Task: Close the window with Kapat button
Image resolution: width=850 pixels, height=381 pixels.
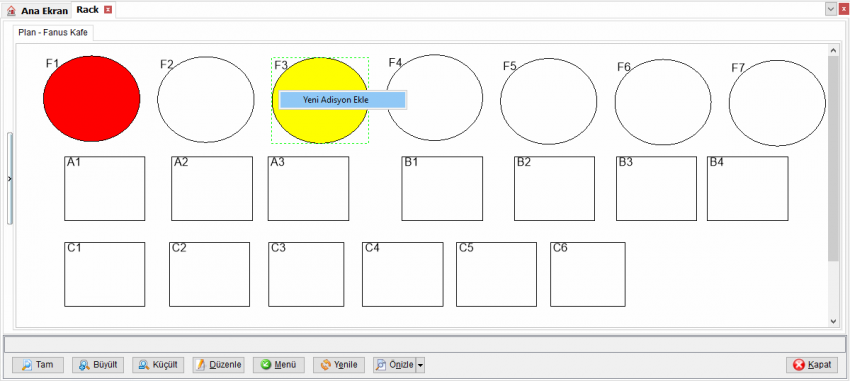Action: click(x=812, y=365)
